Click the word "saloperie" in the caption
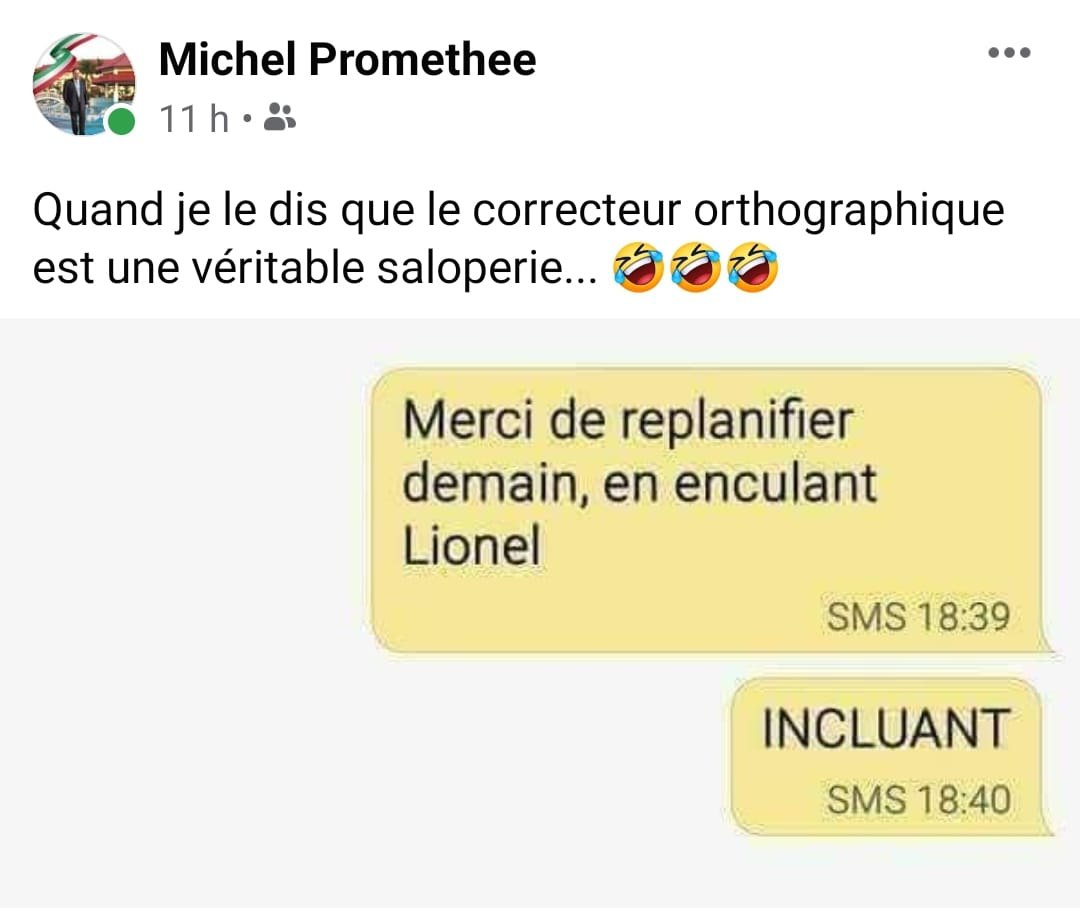 click(x=488, y=270)
